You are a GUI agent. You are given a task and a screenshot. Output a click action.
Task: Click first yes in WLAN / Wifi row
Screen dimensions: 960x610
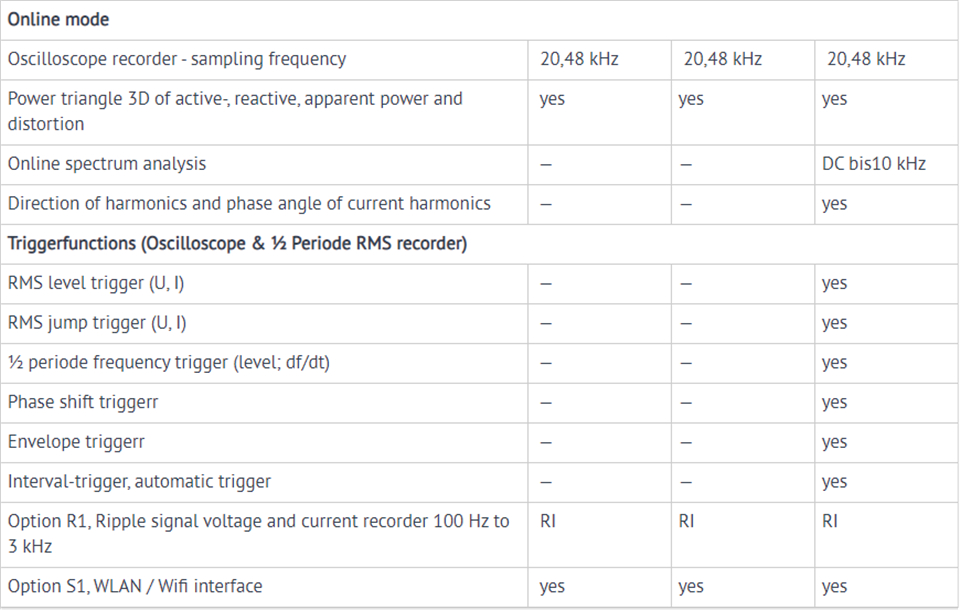[x=552, y=587]
